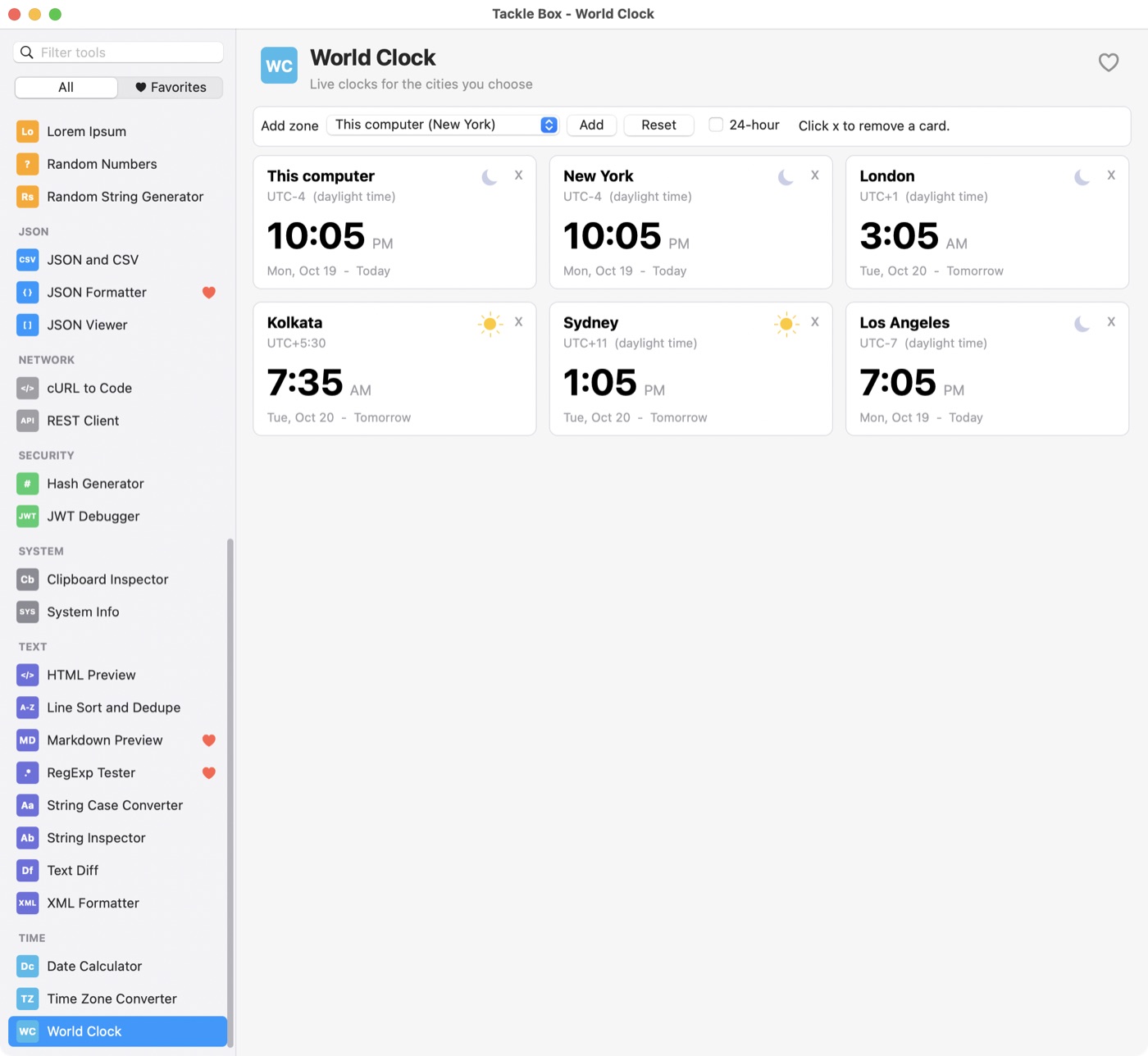Toggle favorite heart on RegExp Tester row

(x=209, y=773)
